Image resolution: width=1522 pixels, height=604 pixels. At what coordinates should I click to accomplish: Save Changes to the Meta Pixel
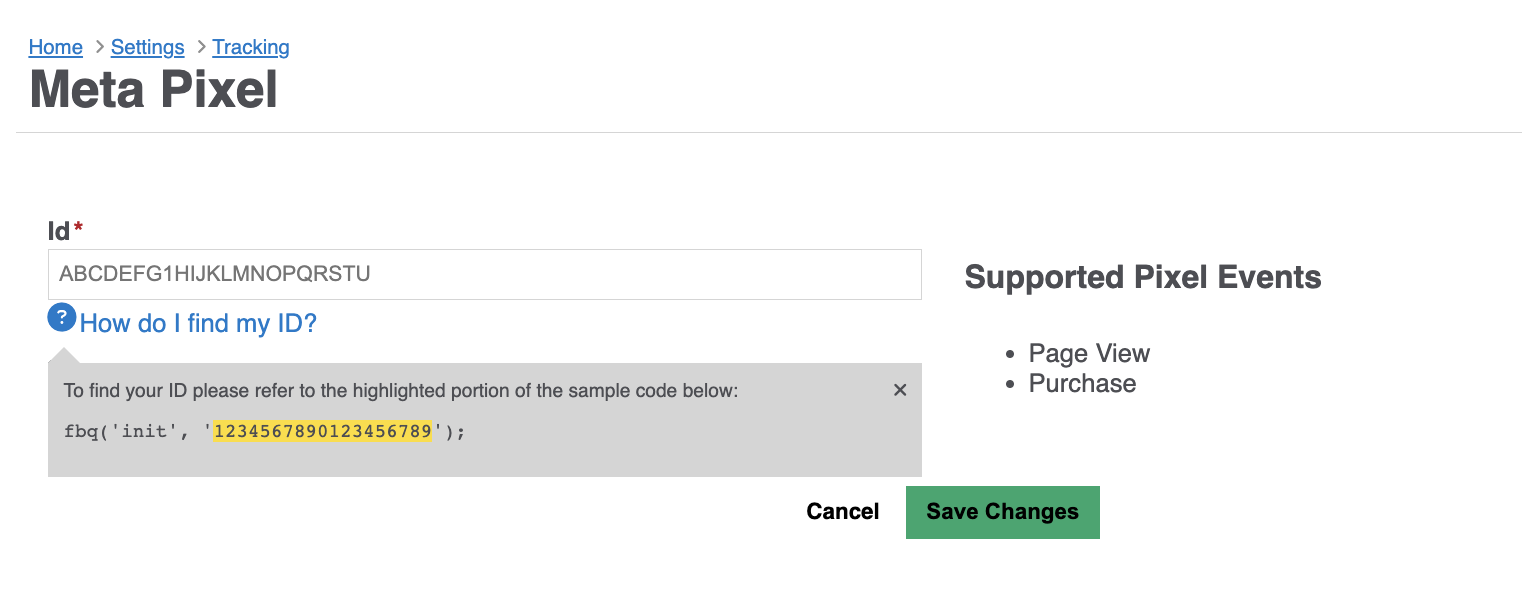1003,512
